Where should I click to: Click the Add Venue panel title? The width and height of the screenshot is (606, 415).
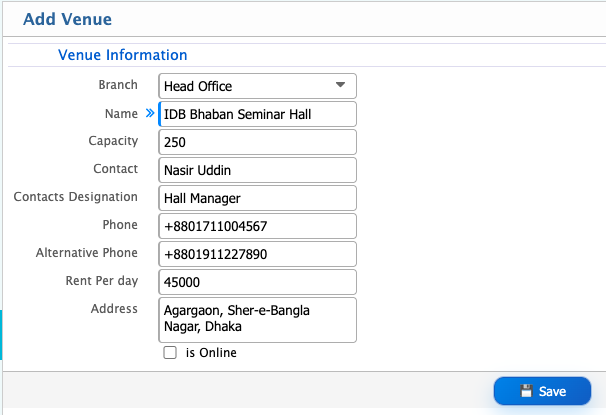click(x=67, y=19)
